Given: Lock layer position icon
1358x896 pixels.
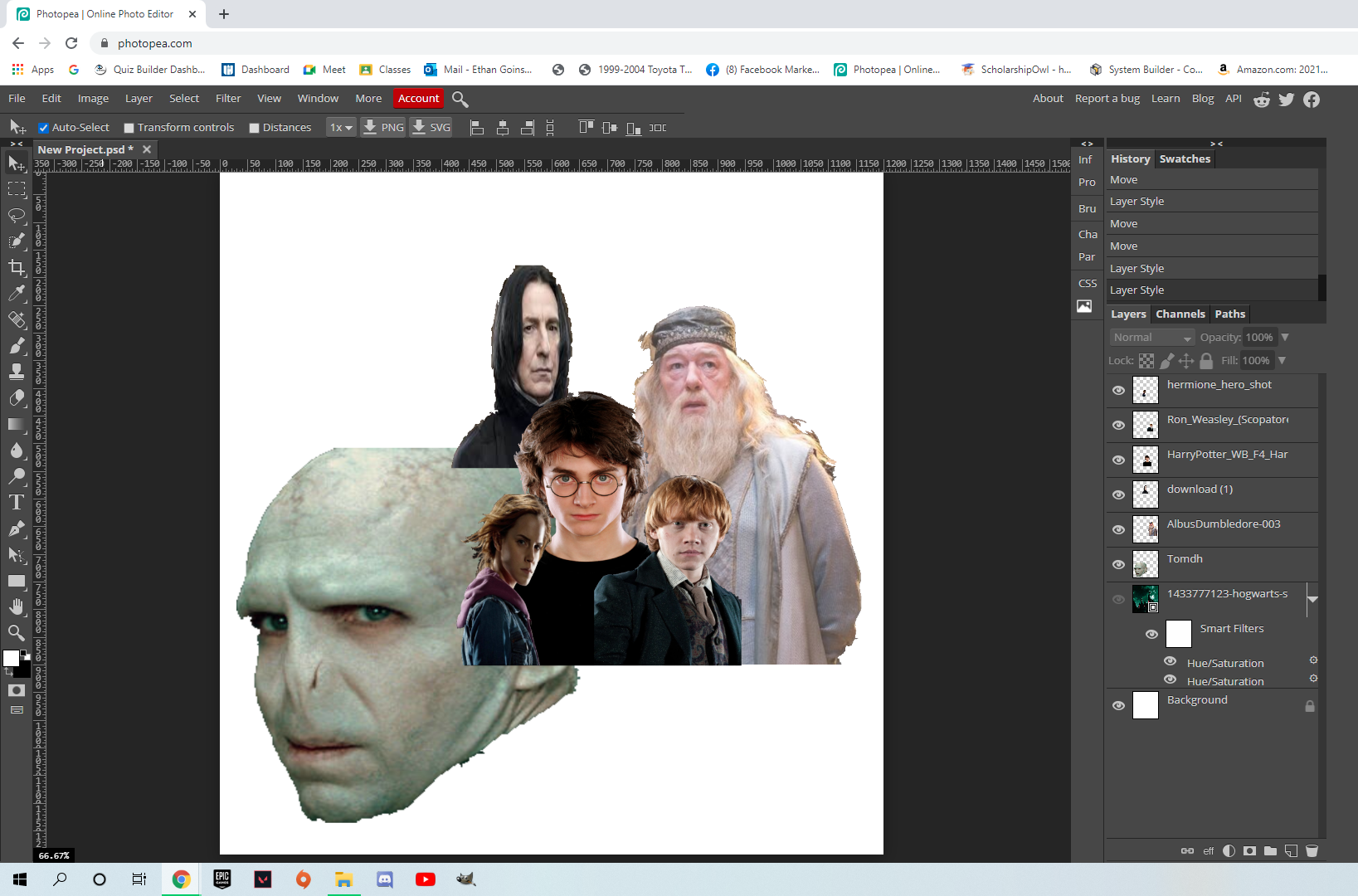Looking at the screenshot, I should tap(1186, 361).
